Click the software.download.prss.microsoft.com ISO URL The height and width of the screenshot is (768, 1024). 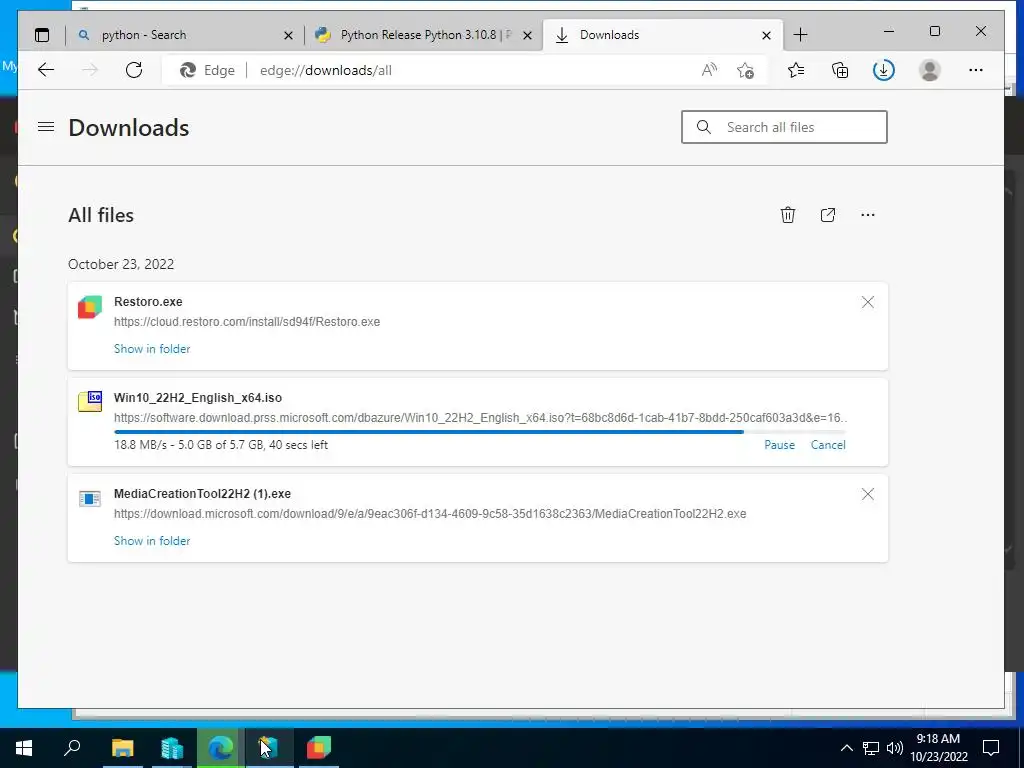tap(480, 418)
